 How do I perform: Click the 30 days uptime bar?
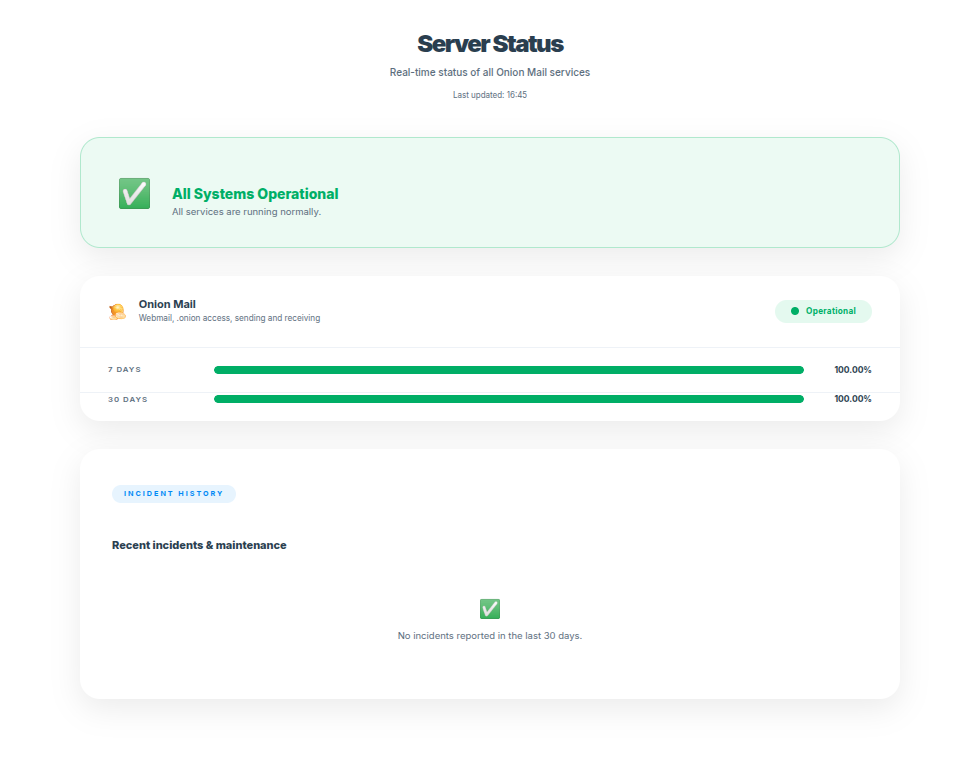[509, 399]
